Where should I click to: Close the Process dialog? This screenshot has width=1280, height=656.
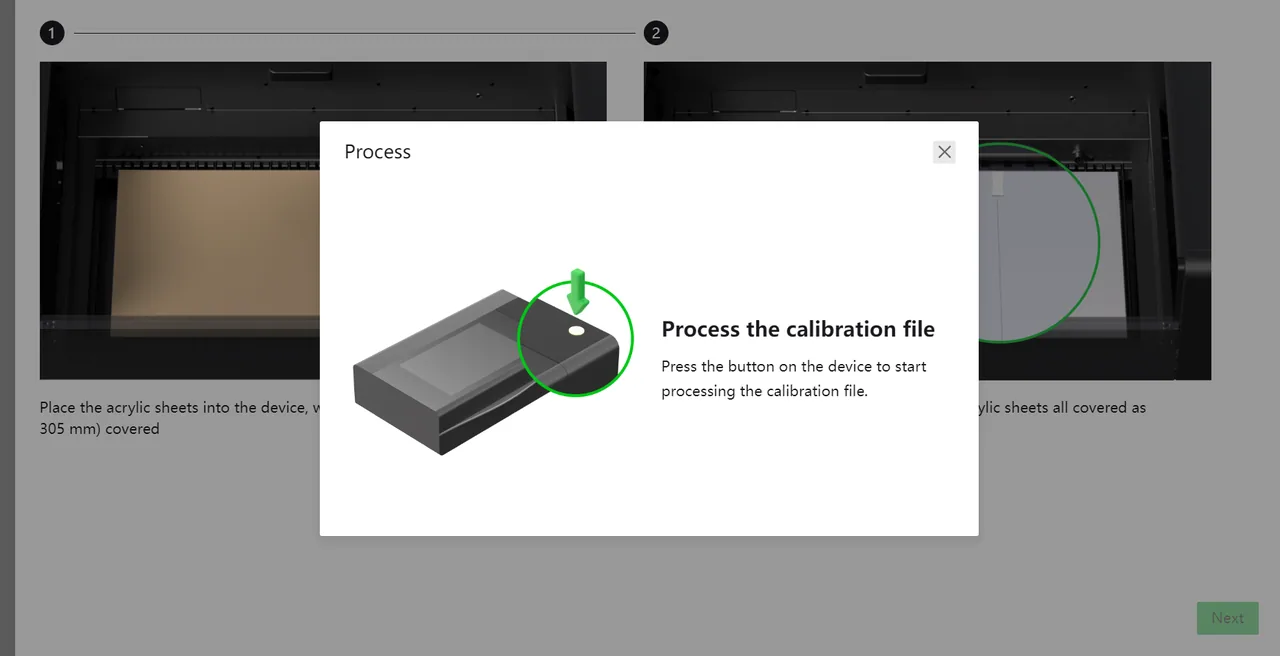(x=944, y=152)
